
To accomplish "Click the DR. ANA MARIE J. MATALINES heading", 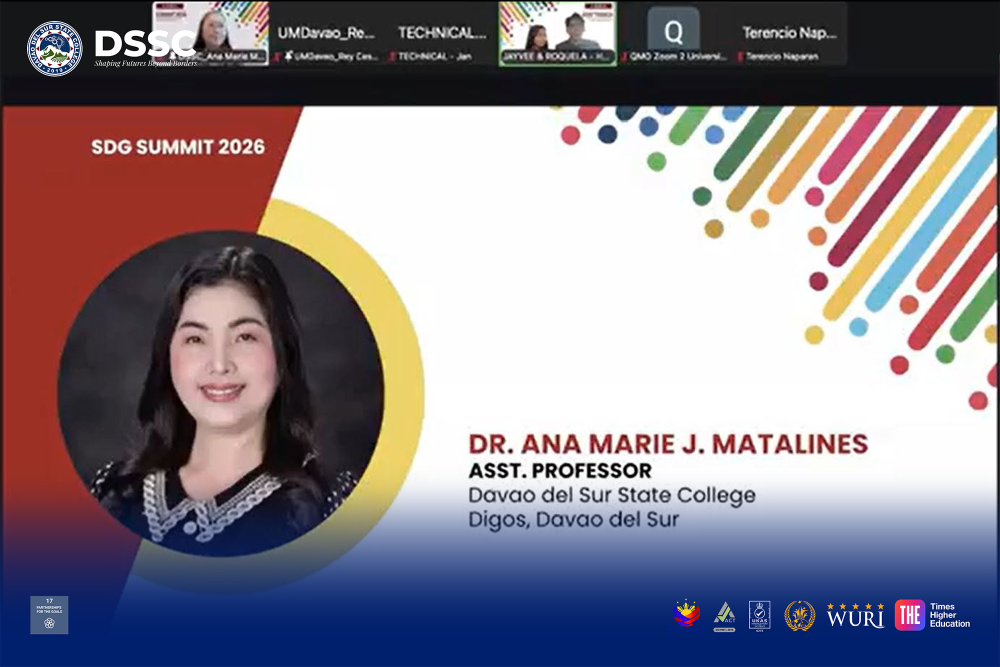I will (x=668, y=444).
